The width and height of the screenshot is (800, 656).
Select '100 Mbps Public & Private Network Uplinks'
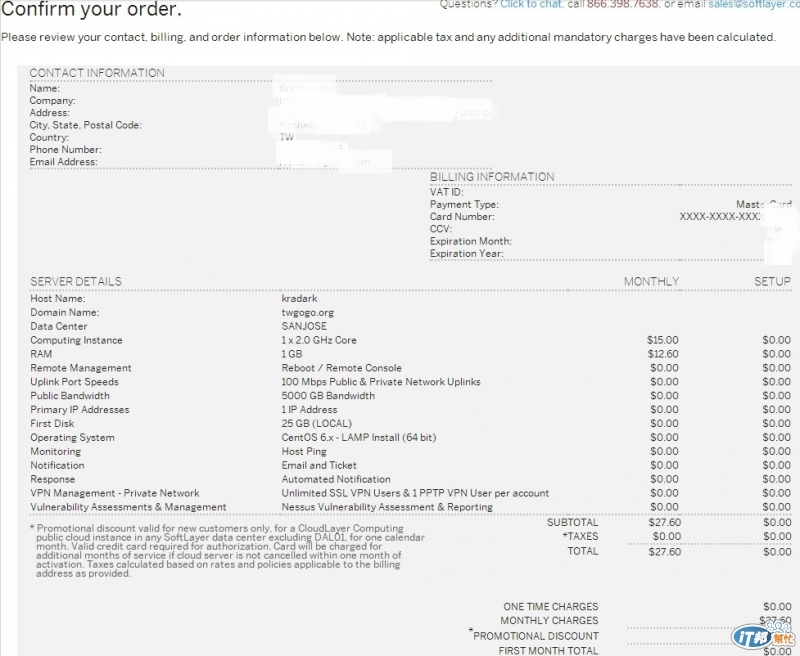(x=381, y=382)
